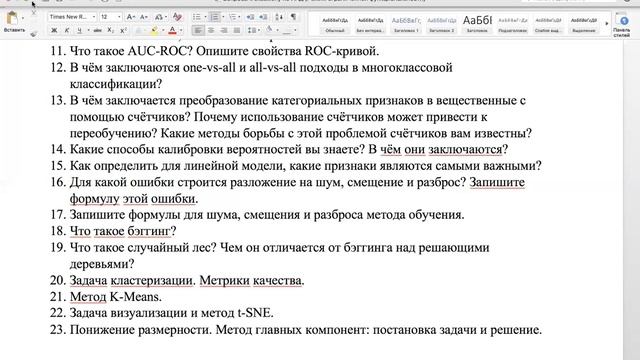Align text right
Image resolution: width=640 pixels, height=360 pixels.
(224, 30)
